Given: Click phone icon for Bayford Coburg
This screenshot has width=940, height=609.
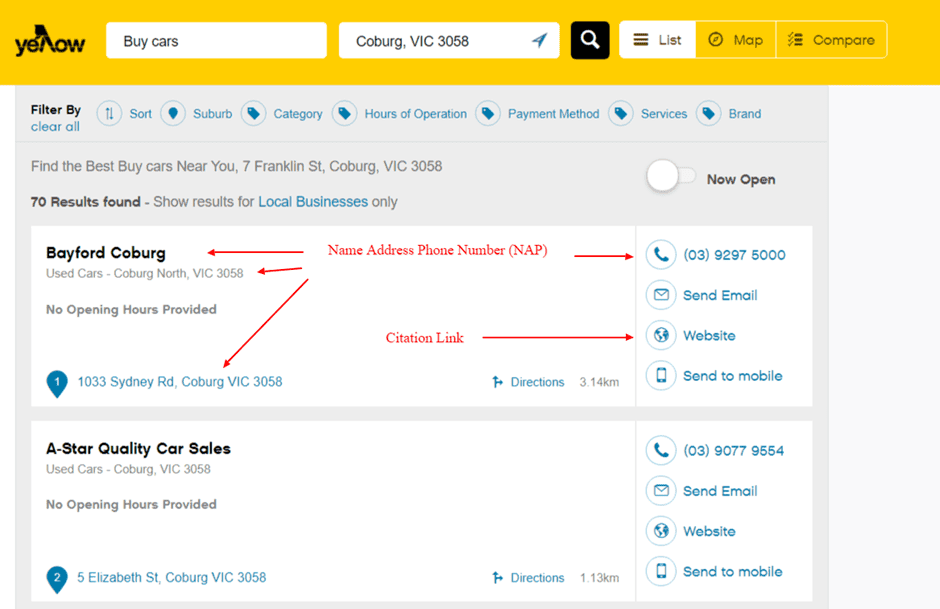Looking at the screenshot, I should point(660,255).
